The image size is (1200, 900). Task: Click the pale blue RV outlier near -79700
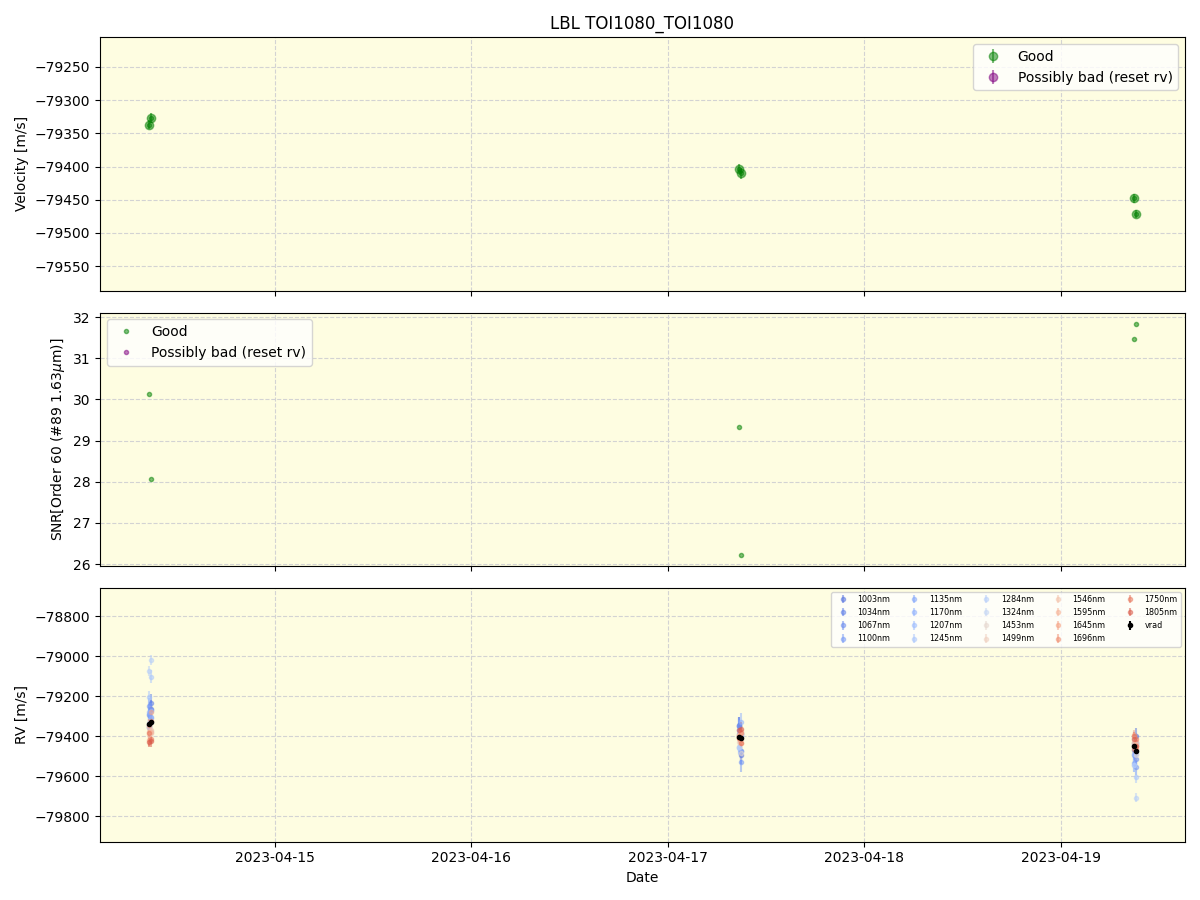(x=1136, y=797)
